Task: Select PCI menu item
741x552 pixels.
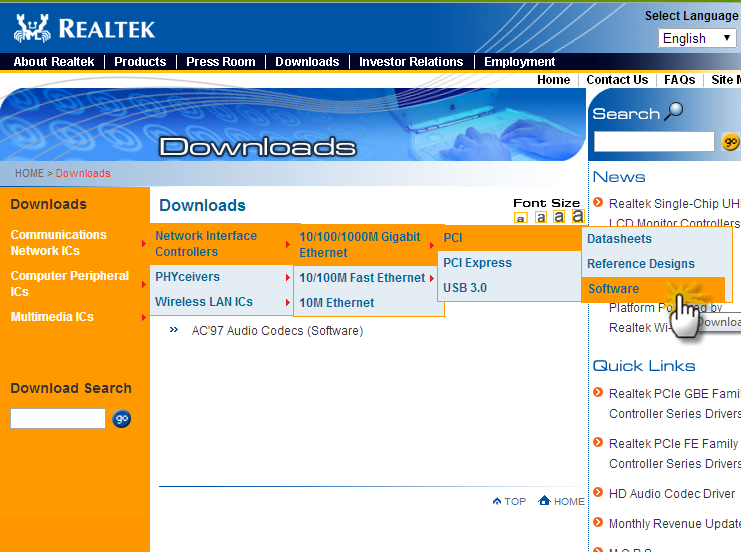Action: [510, 238]
